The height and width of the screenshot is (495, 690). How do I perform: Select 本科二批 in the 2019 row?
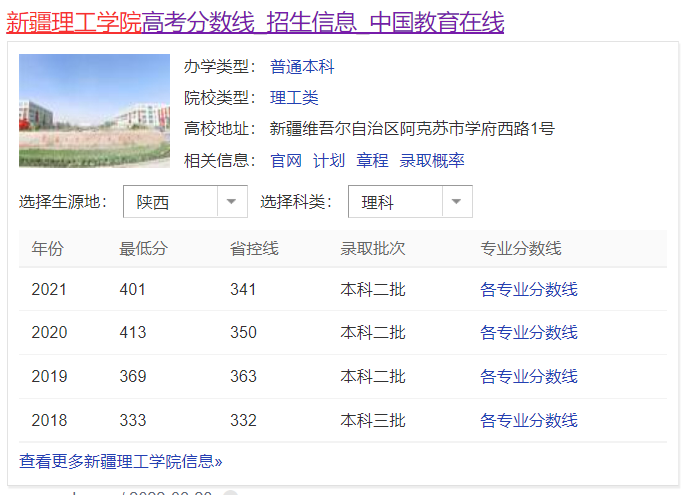coord(373,376)
